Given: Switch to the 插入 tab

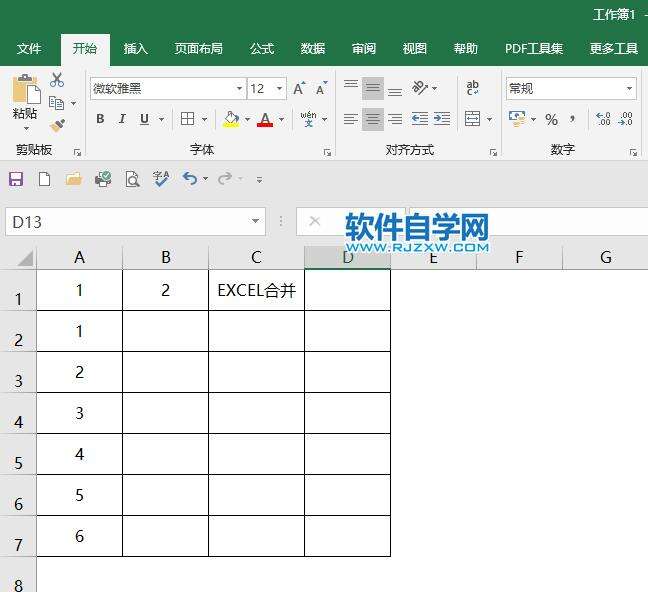Looking at the screenshot, I should pos(135,49).
